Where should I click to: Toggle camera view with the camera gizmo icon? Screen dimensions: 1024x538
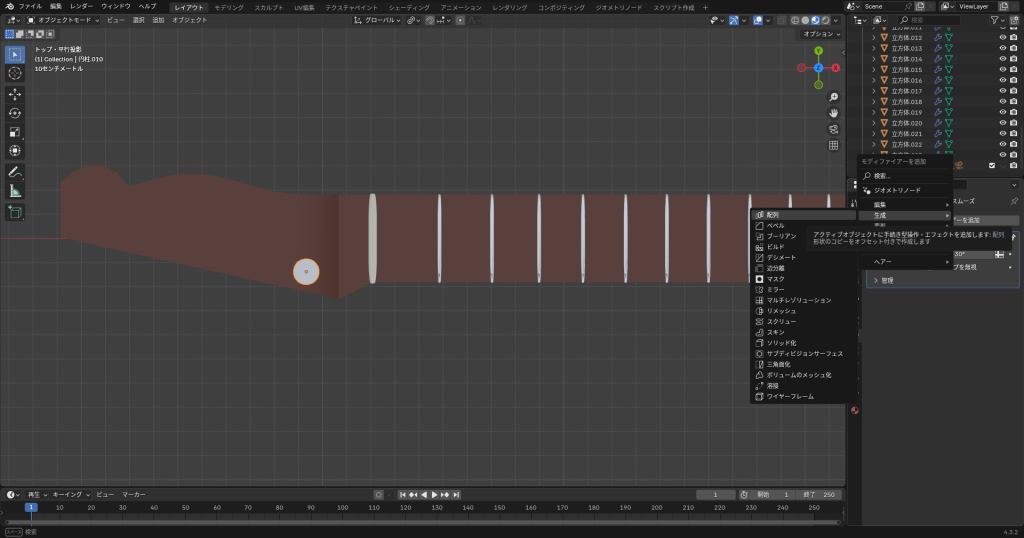coord(834,129)
